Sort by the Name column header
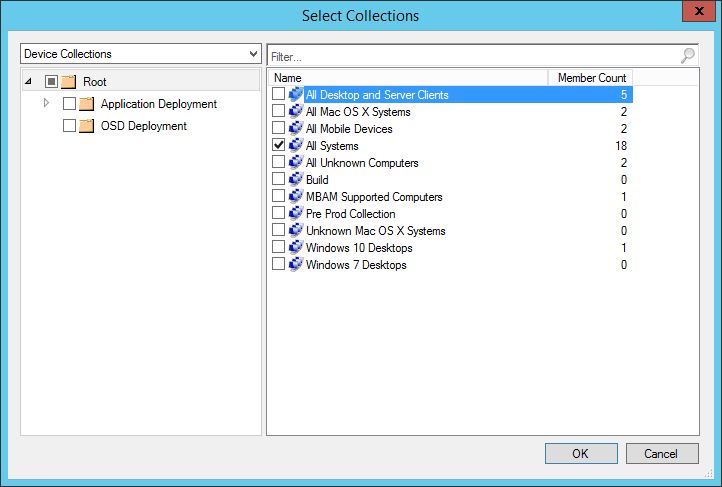This screenshot has width=722, height=487. pyautogui.click(x=408, y=78)
